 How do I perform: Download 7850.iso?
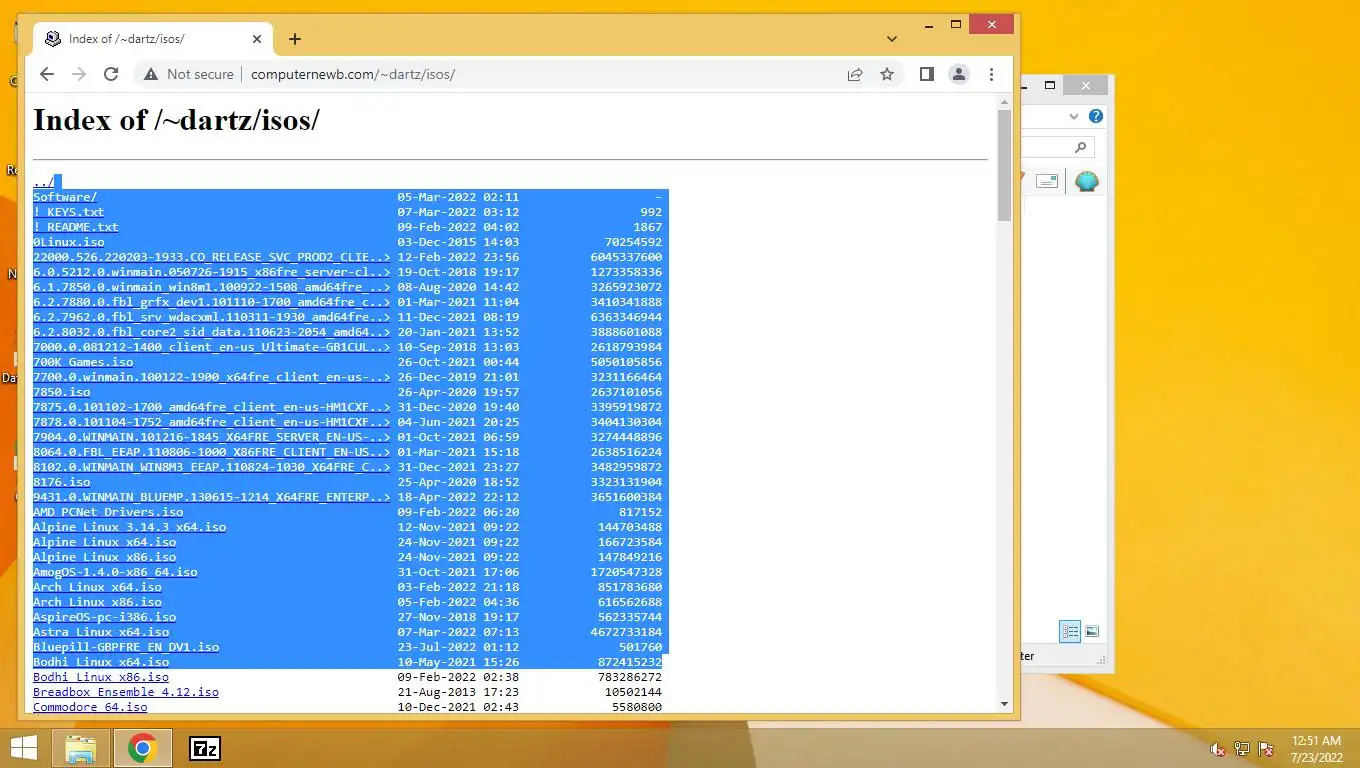61,392
